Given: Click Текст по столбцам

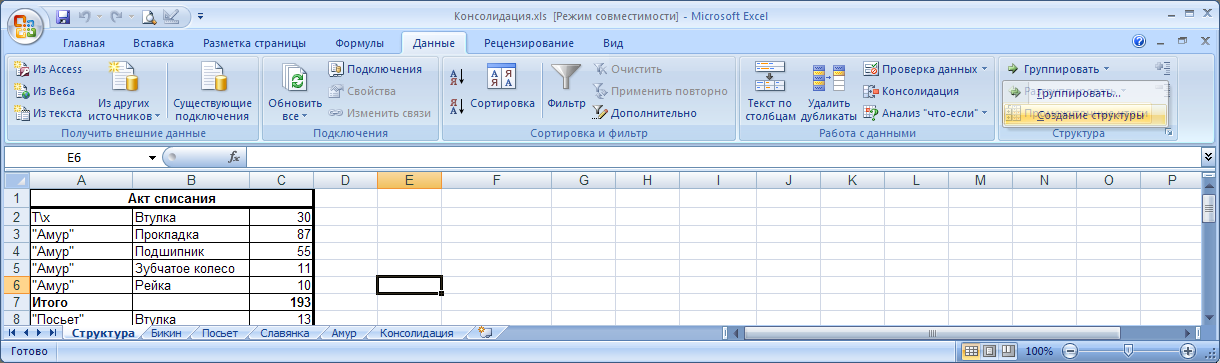Looking at the screenshot, I should 769,91.
